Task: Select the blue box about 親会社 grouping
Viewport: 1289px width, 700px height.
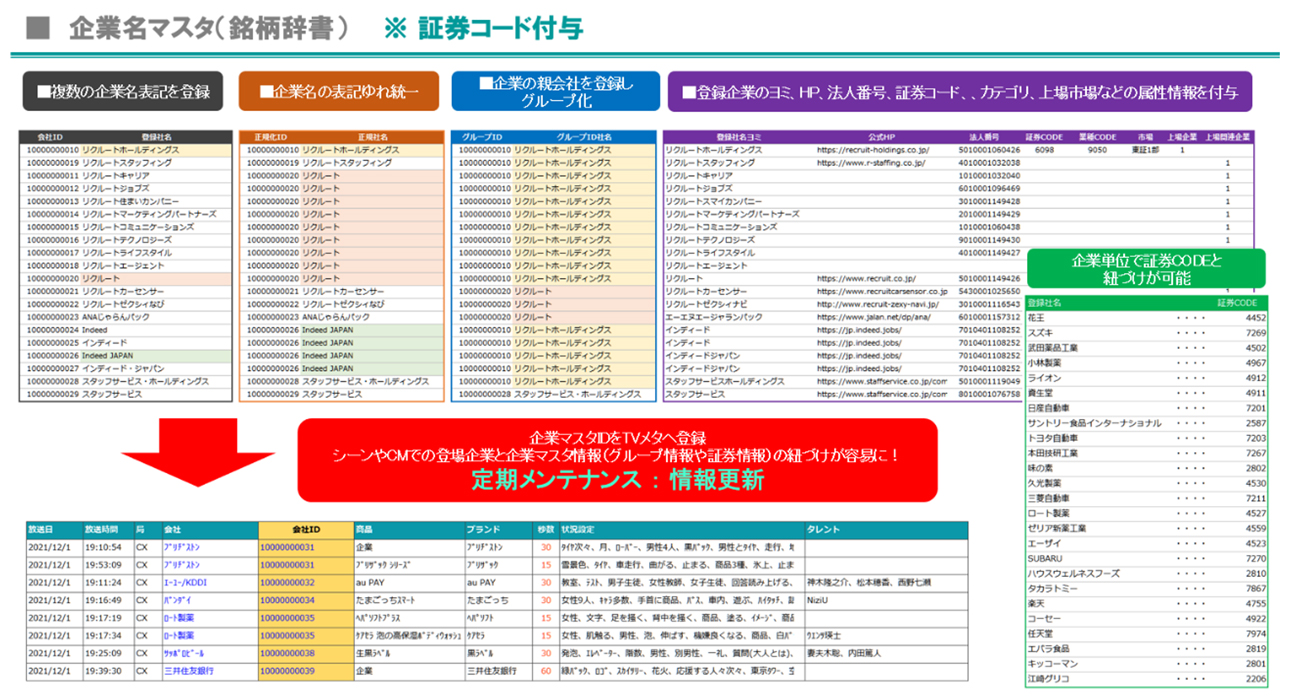Action: (x=555, y=91)
